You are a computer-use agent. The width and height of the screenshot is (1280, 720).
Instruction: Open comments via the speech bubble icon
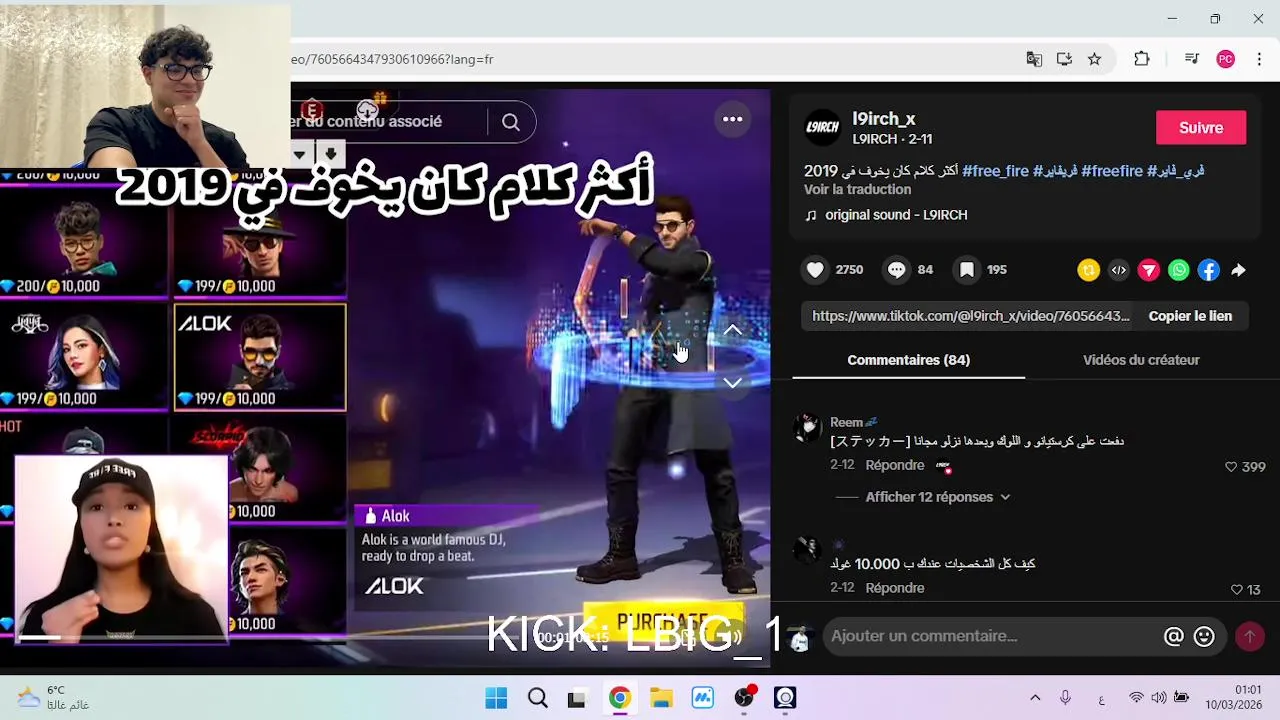[896, 270]
